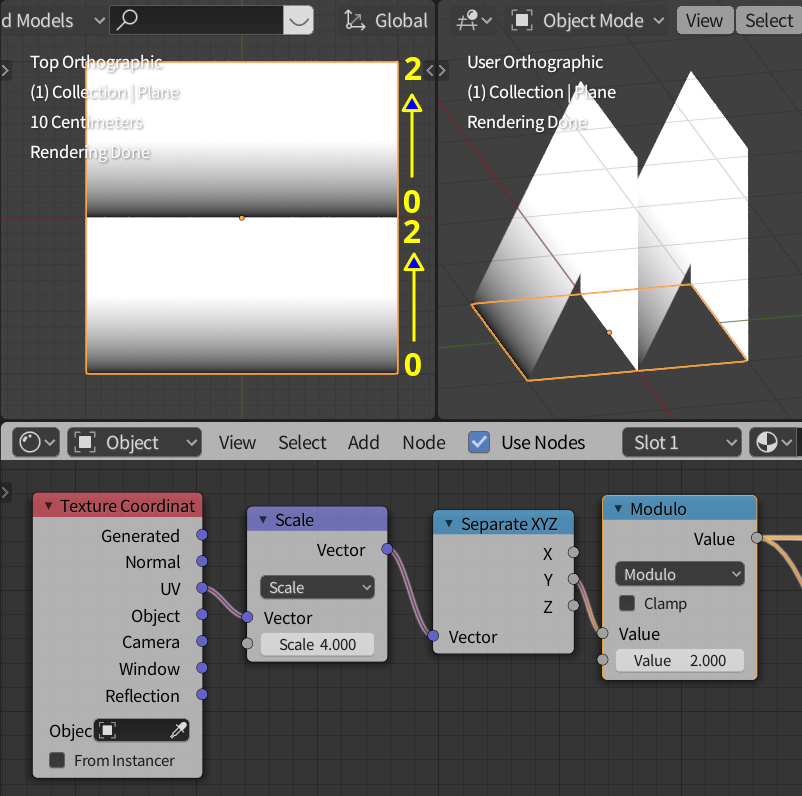Click the Modulo first Value input socket
802x796 pixels.
pos(603,633)
